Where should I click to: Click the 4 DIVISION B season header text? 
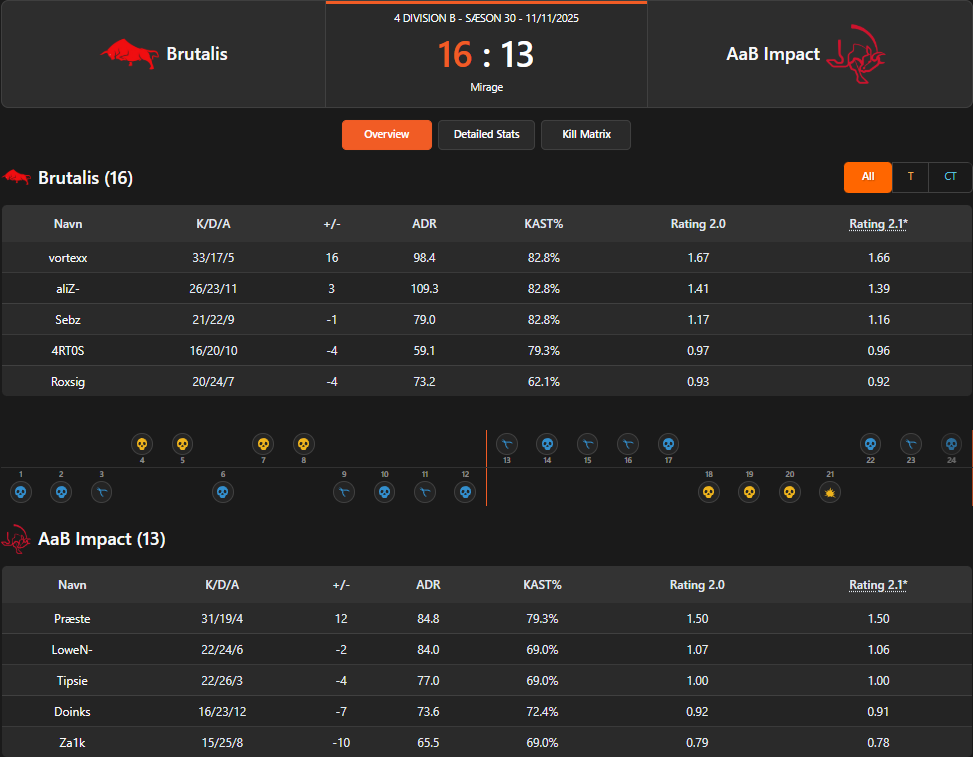(x=486, y=19)
